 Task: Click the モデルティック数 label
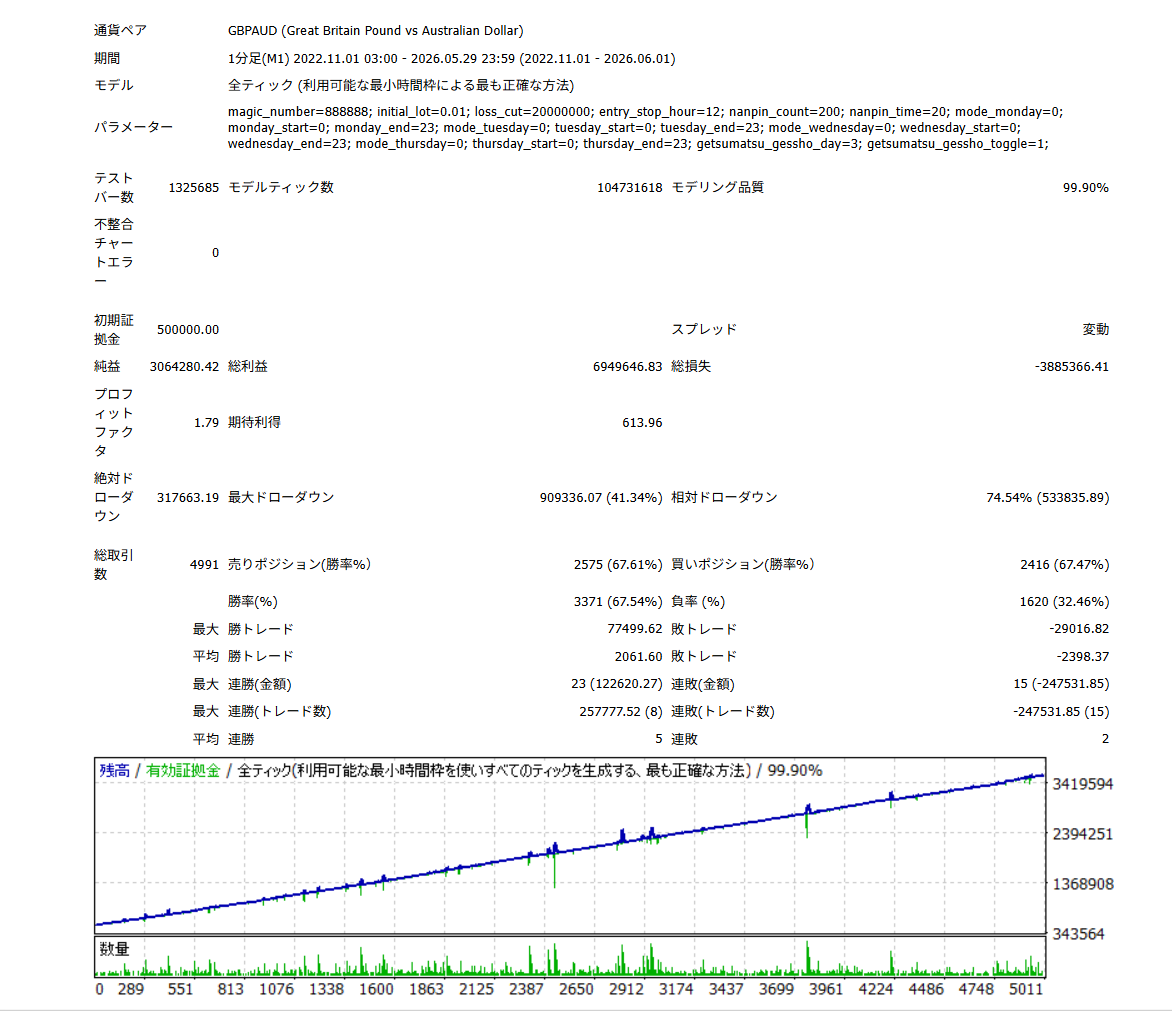point(281,188)
